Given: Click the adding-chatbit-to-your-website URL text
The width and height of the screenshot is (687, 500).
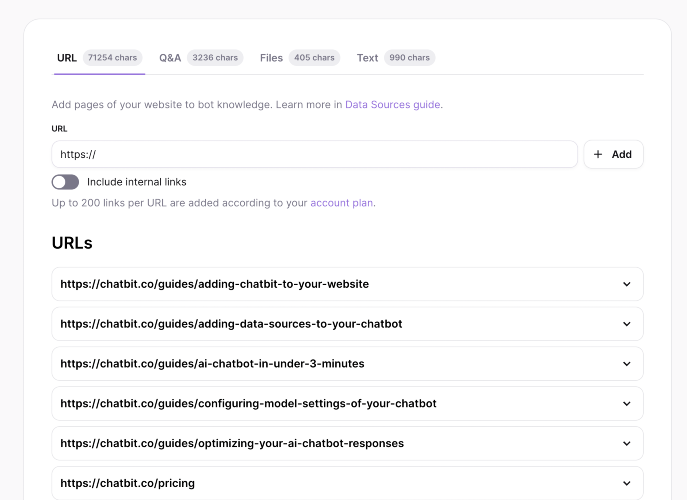Looking at the screenshot, I should 215,284.
